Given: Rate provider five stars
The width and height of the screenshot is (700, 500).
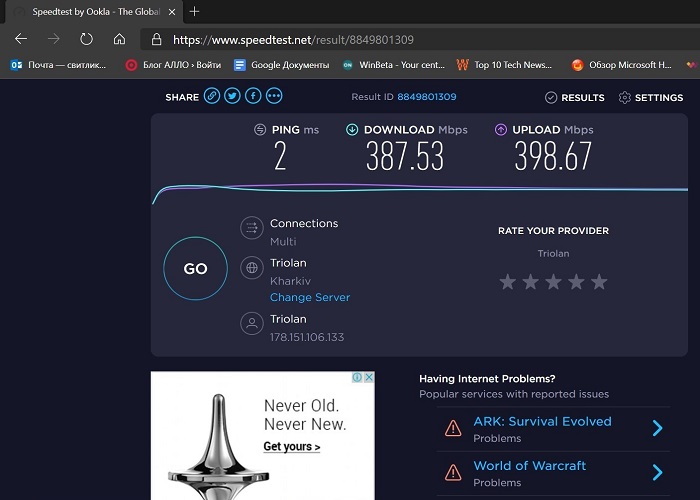Looking at the screenshot, I should [599, 282].
